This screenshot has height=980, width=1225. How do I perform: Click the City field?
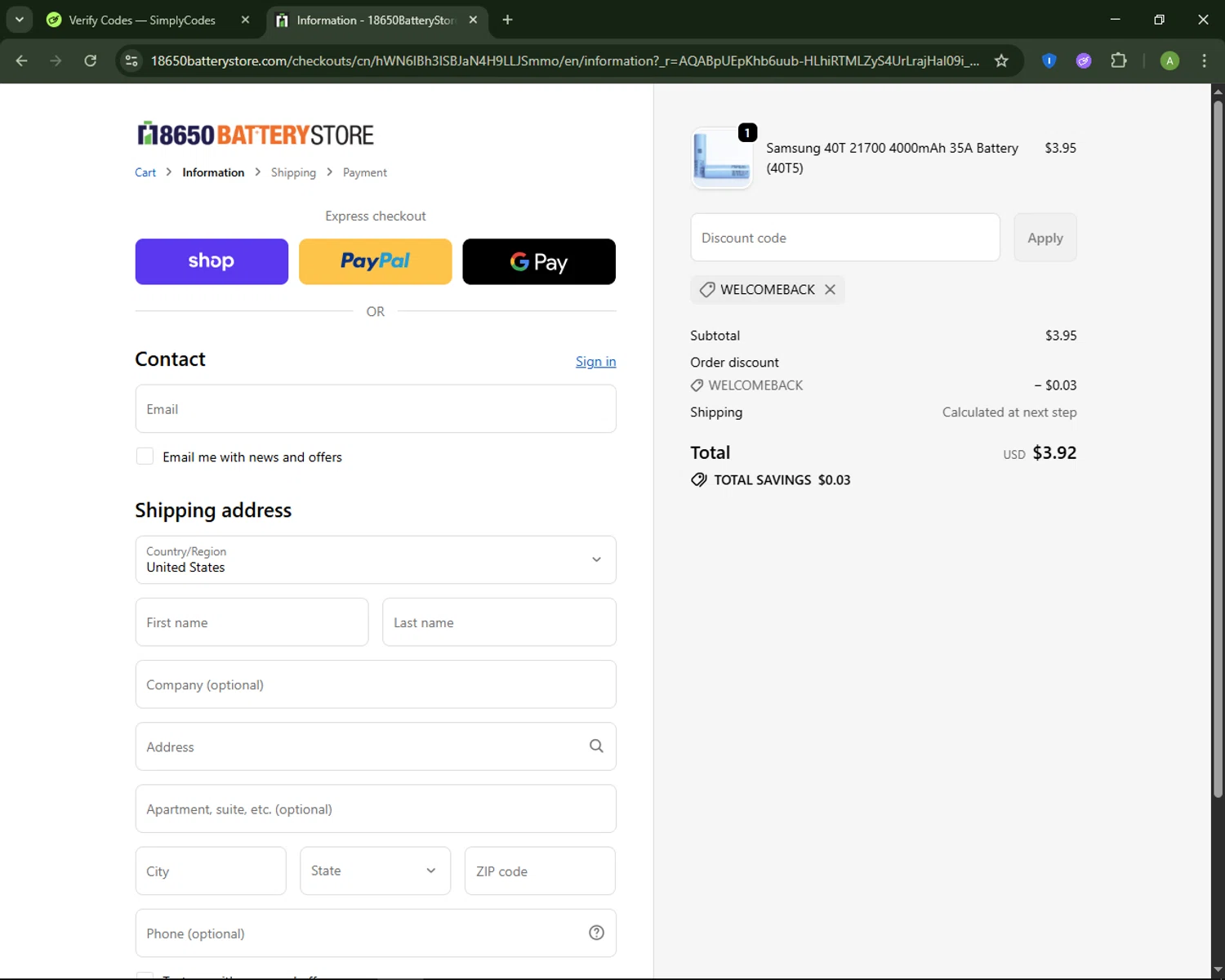[x=211, y=871]
